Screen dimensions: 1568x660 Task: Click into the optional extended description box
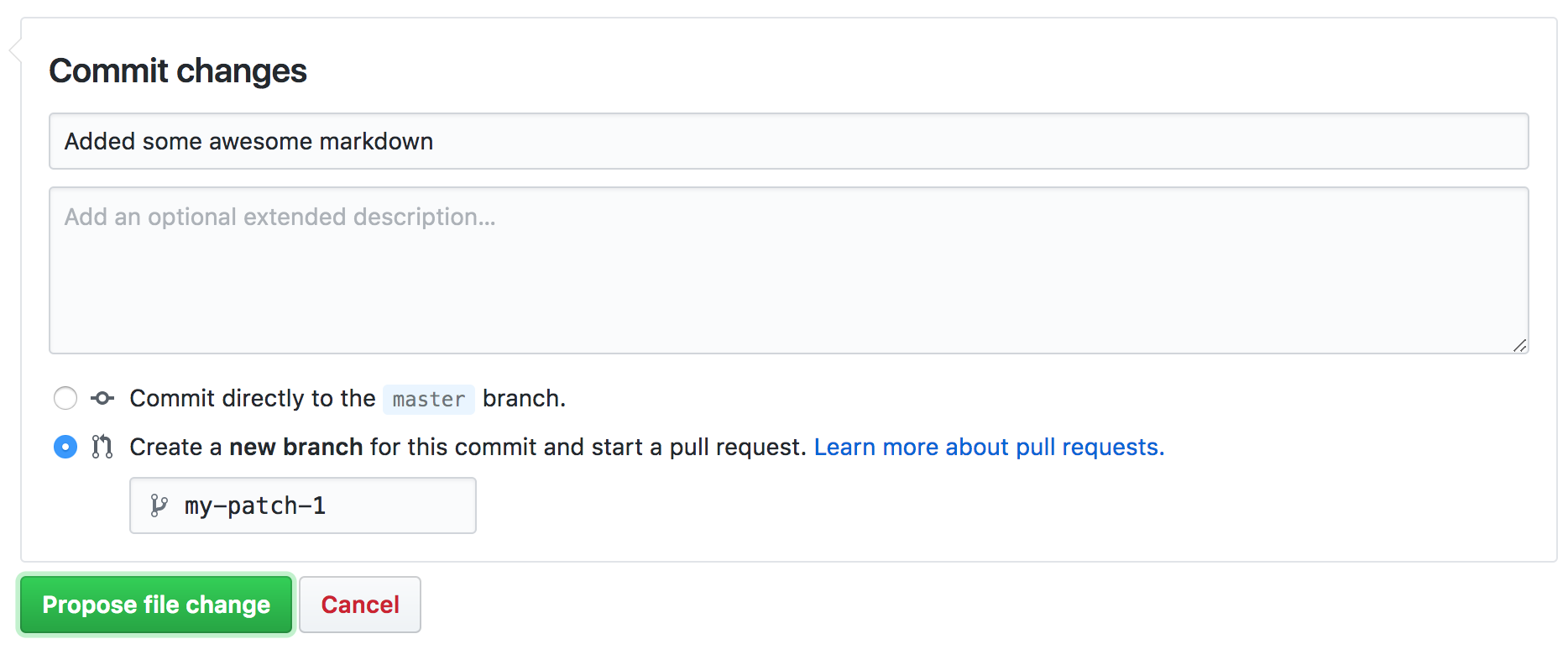pyautogui.click(x=789, y=270)
